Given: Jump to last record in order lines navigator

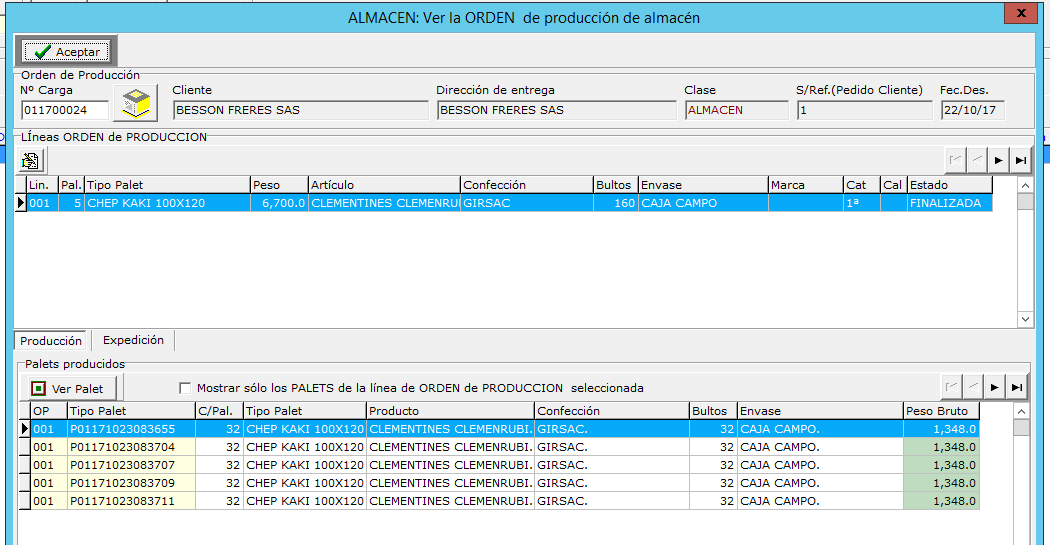Looking at the screenshot, I should pyautogui.click(x=1019, y=160).
